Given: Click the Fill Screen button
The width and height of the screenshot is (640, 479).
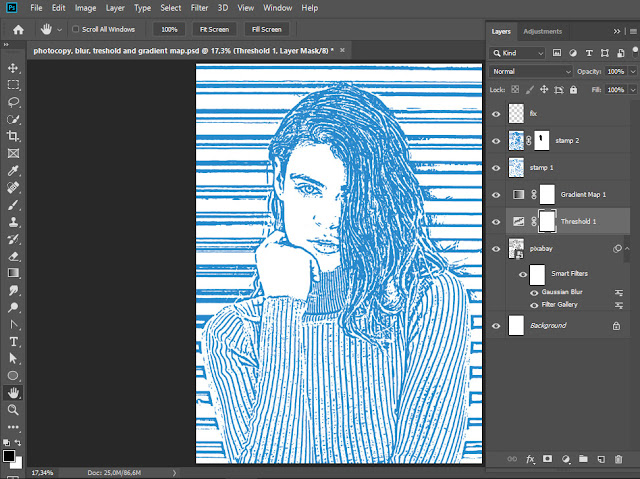Looking at the screenshot, I should coord(267,29).
